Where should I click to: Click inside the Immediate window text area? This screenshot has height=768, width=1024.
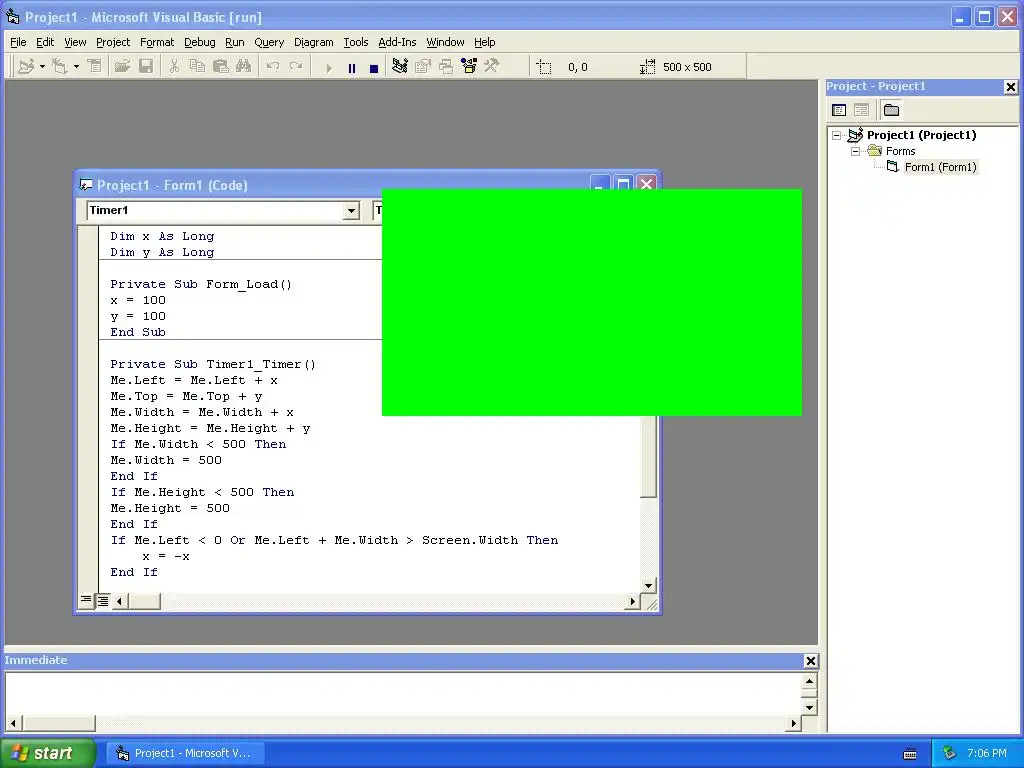pos(403,694)
